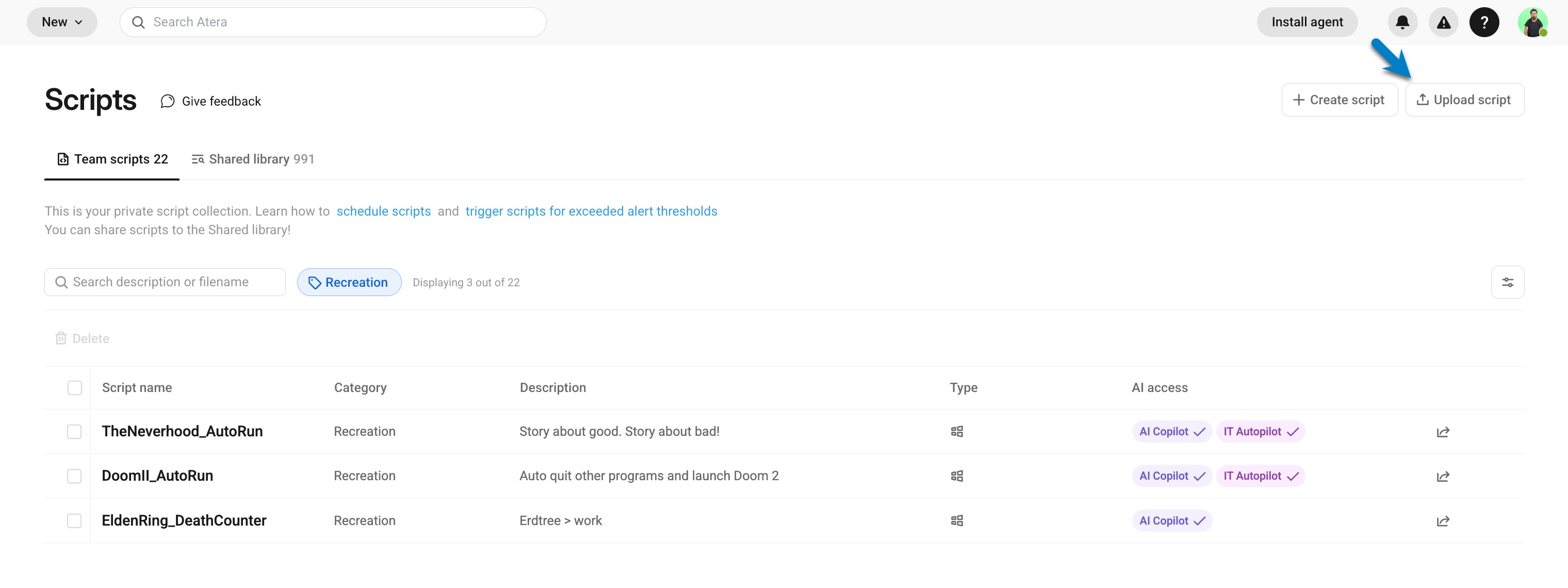Click the Give feedback speech bubble icon

point(168,101)
